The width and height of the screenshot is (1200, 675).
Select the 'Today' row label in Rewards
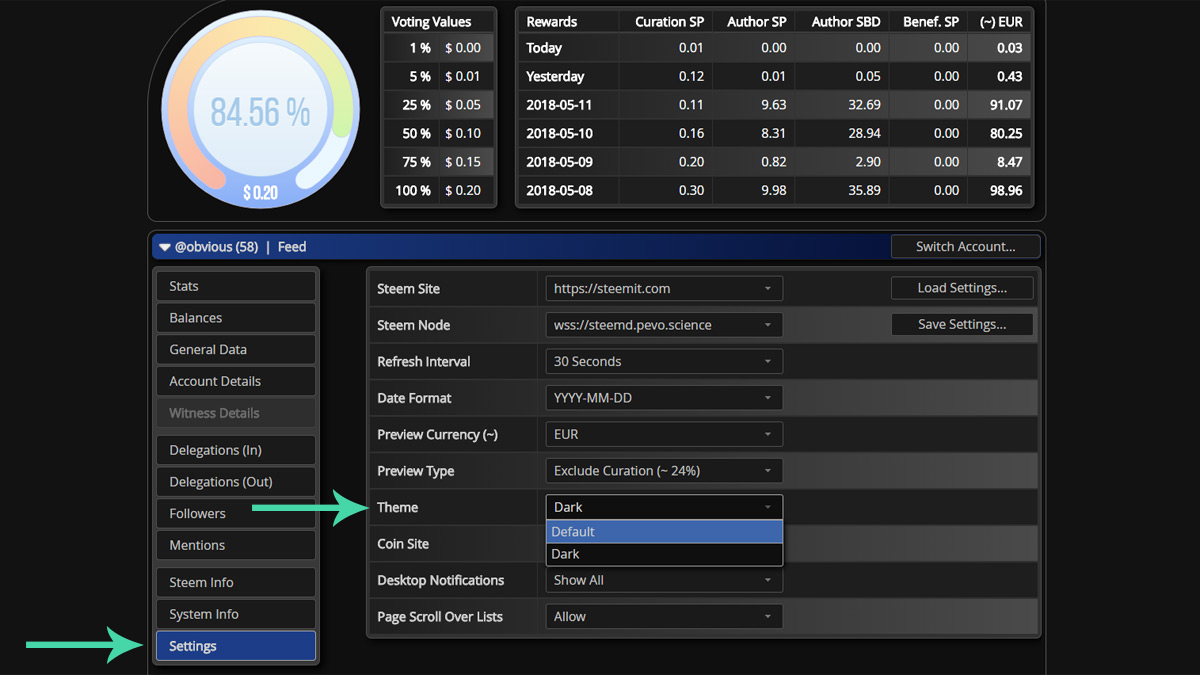pos(544,48)
